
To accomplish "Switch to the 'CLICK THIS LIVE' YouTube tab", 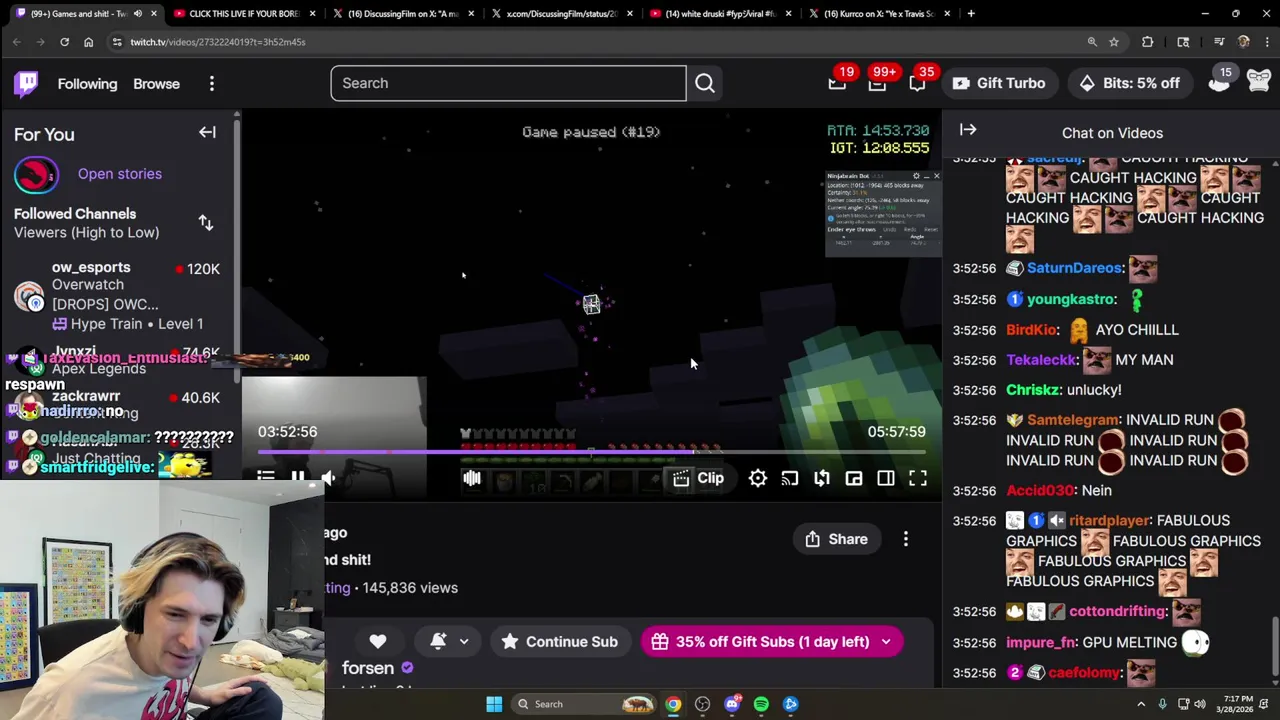I will 244,14.
